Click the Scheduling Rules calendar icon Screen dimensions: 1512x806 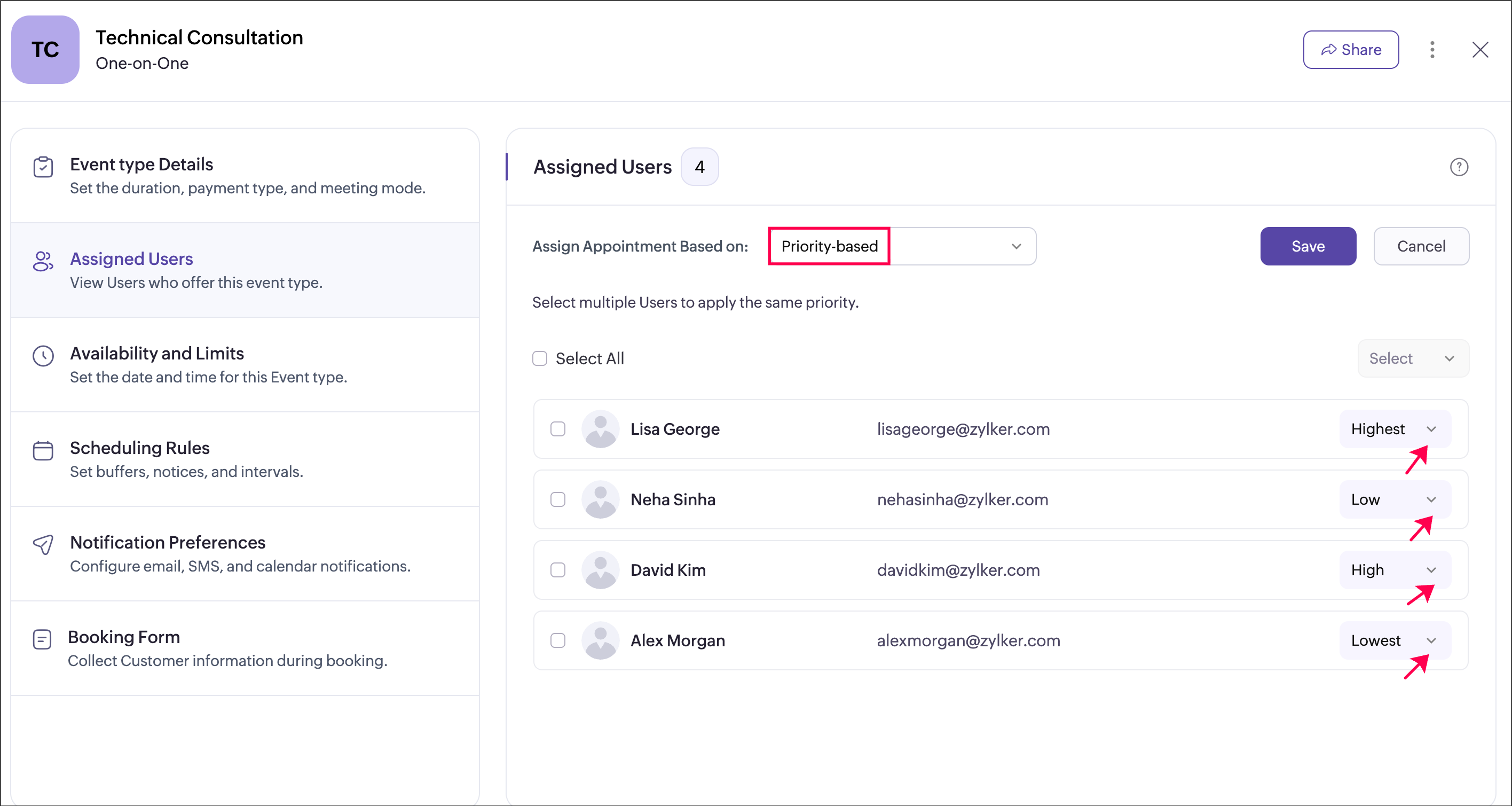[43, 450]
